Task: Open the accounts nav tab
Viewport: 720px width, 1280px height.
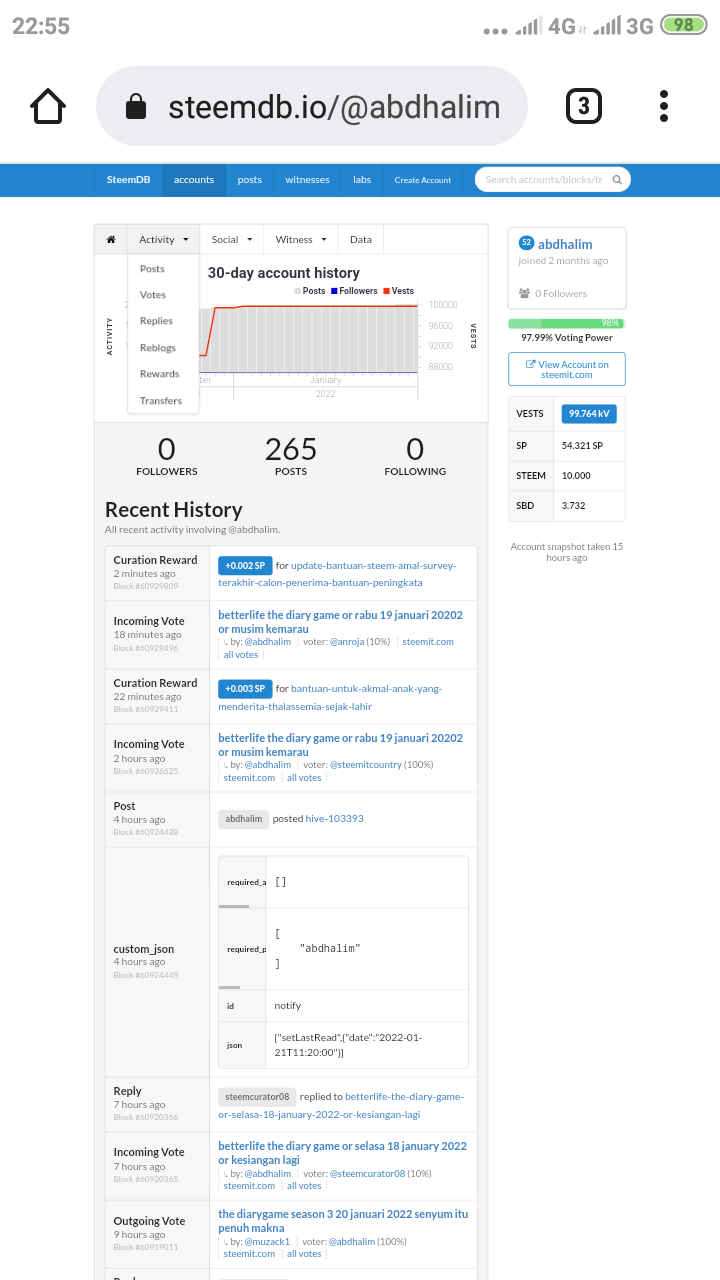Action: (x=194, y=180)
